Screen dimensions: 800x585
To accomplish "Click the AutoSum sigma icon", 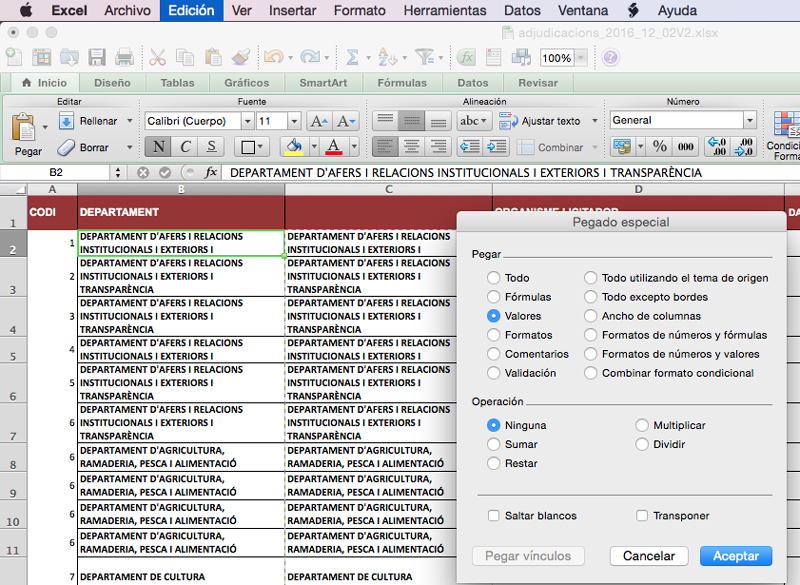I will pos(352,57).
